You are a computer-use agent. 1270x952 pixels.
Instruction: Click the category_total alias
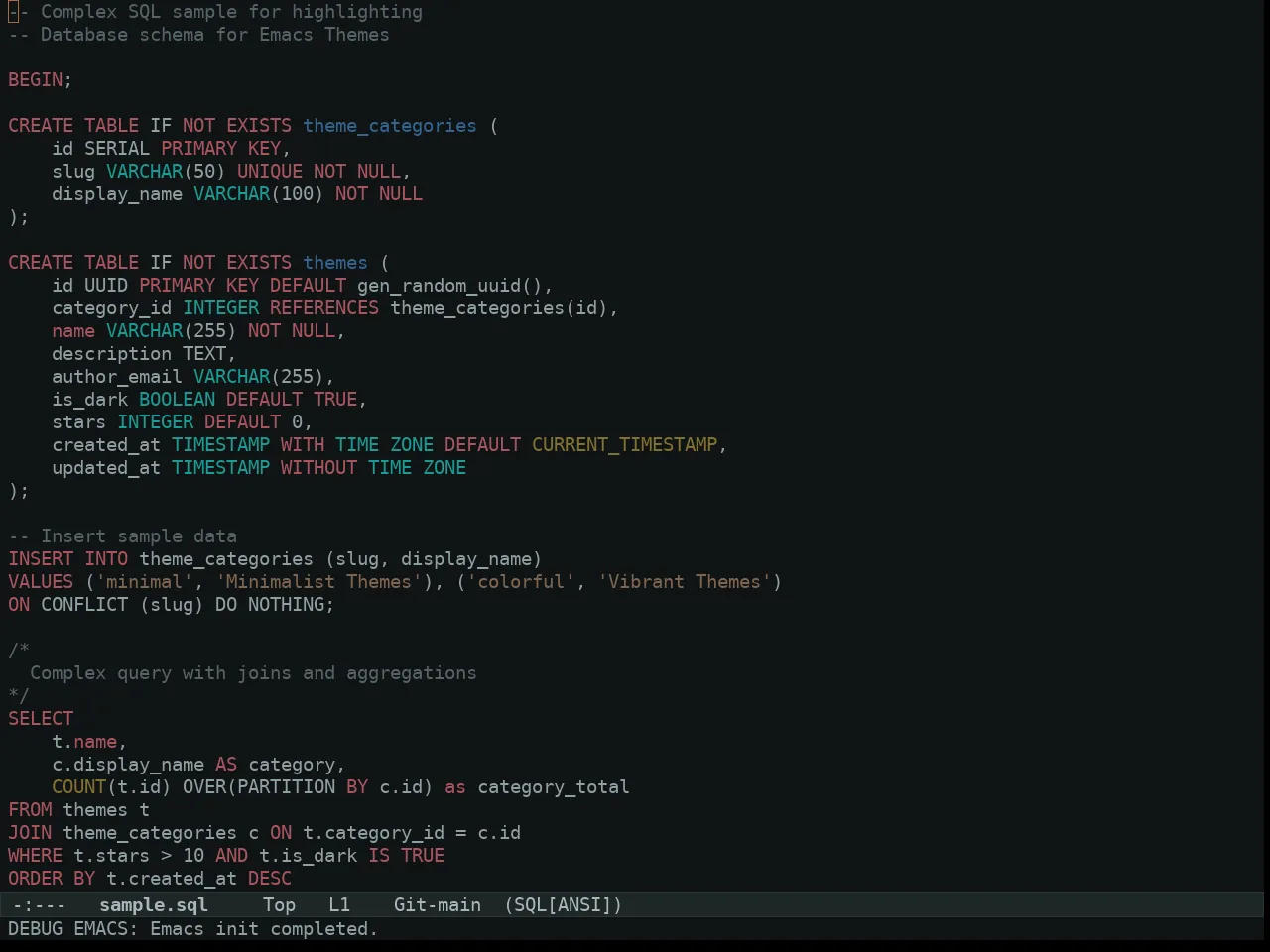554,787
